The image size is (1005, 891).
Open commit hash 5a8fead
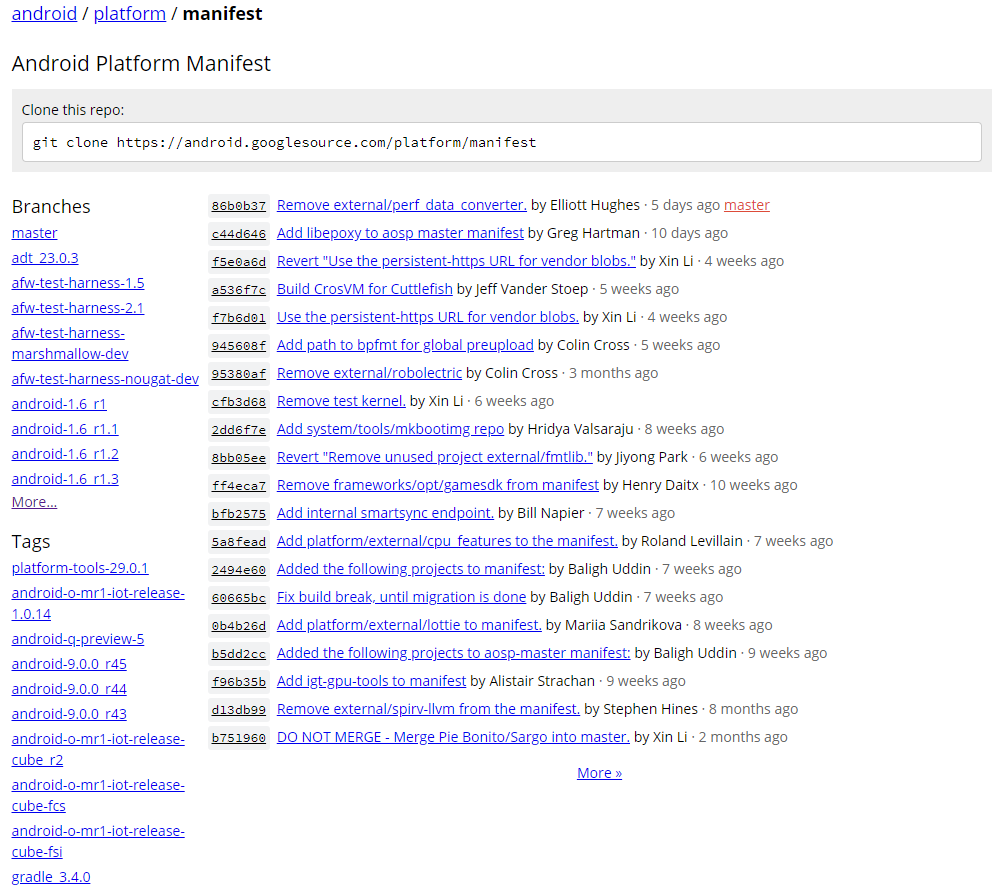[238, 542]
